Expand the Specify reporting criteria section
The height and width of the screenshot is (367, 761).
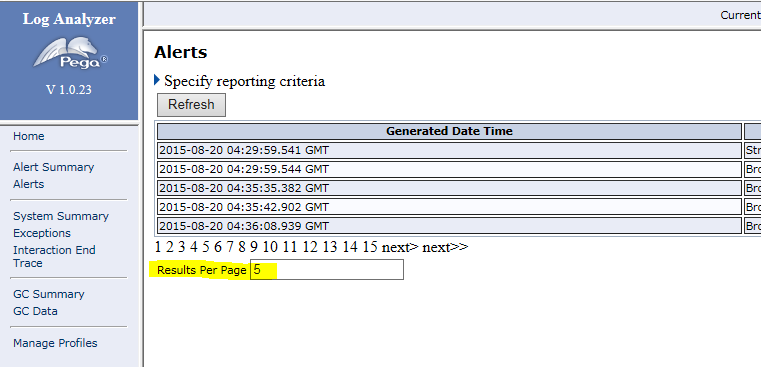point(157,80)
